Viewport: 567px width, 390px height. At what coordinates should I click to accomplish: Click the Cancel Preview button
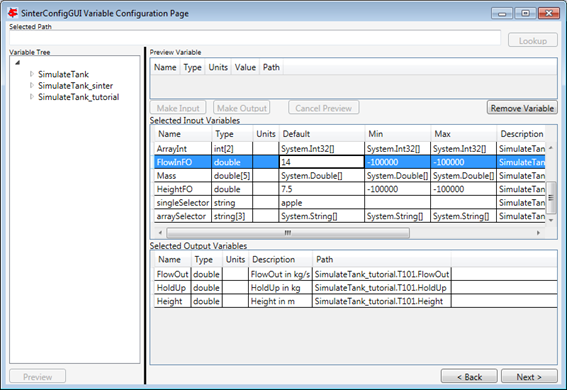point(323,108)
